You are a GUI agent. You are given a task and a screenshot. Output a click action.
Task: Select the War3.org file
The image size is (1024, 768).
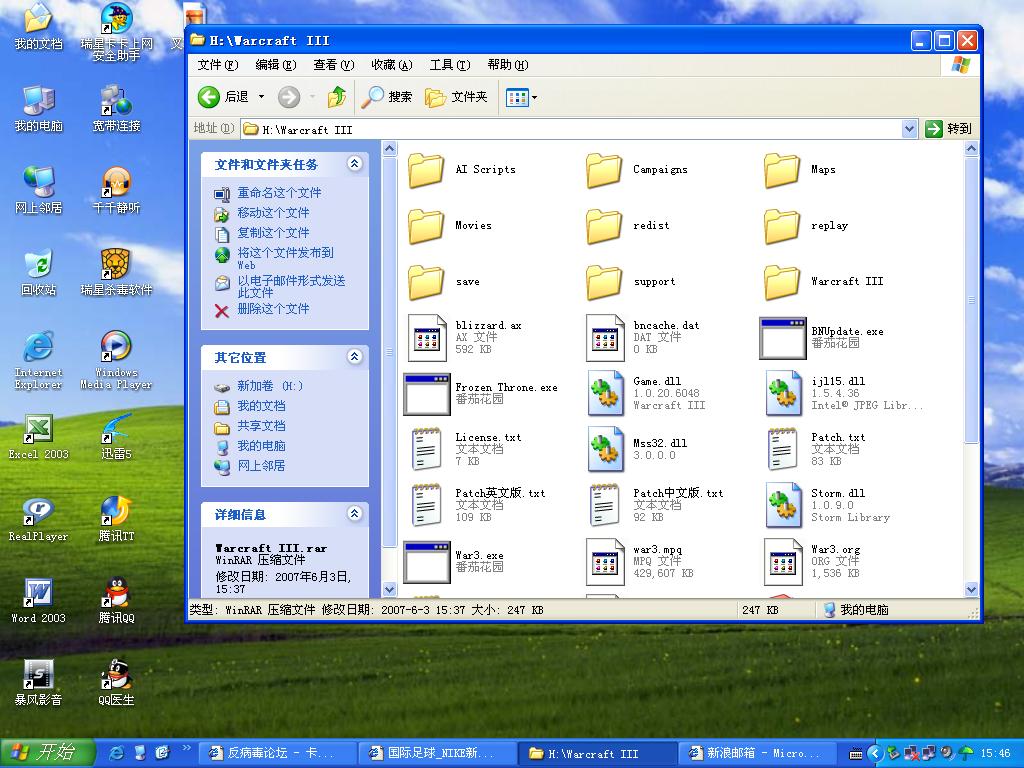pyautogui.click(x=812, y=562)
